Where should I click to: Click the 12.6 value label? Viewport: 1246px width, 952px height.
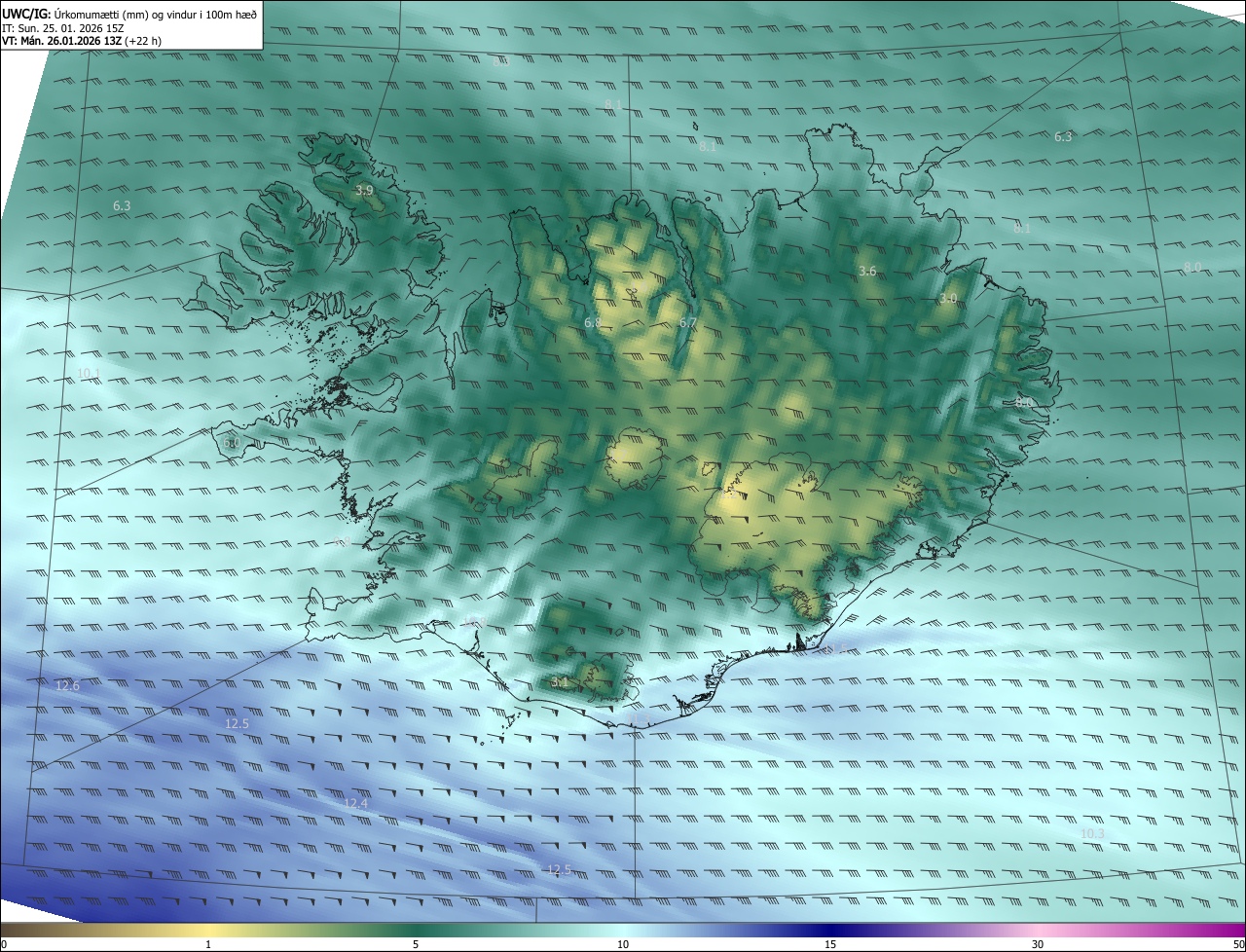click(x=67, y=686)
